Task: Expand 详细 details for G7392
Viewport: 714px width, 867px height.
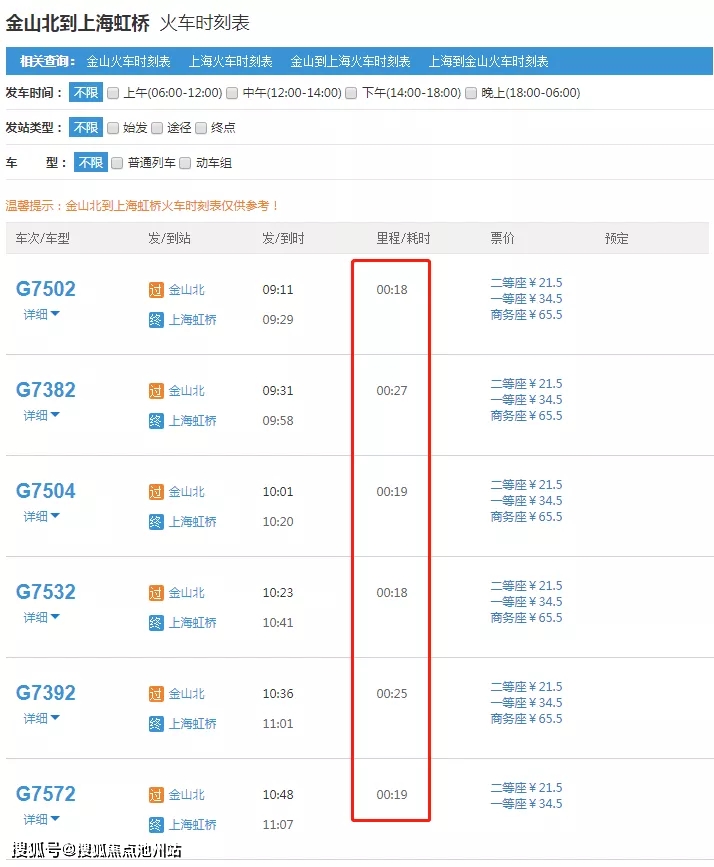Action: coord(41,718)
